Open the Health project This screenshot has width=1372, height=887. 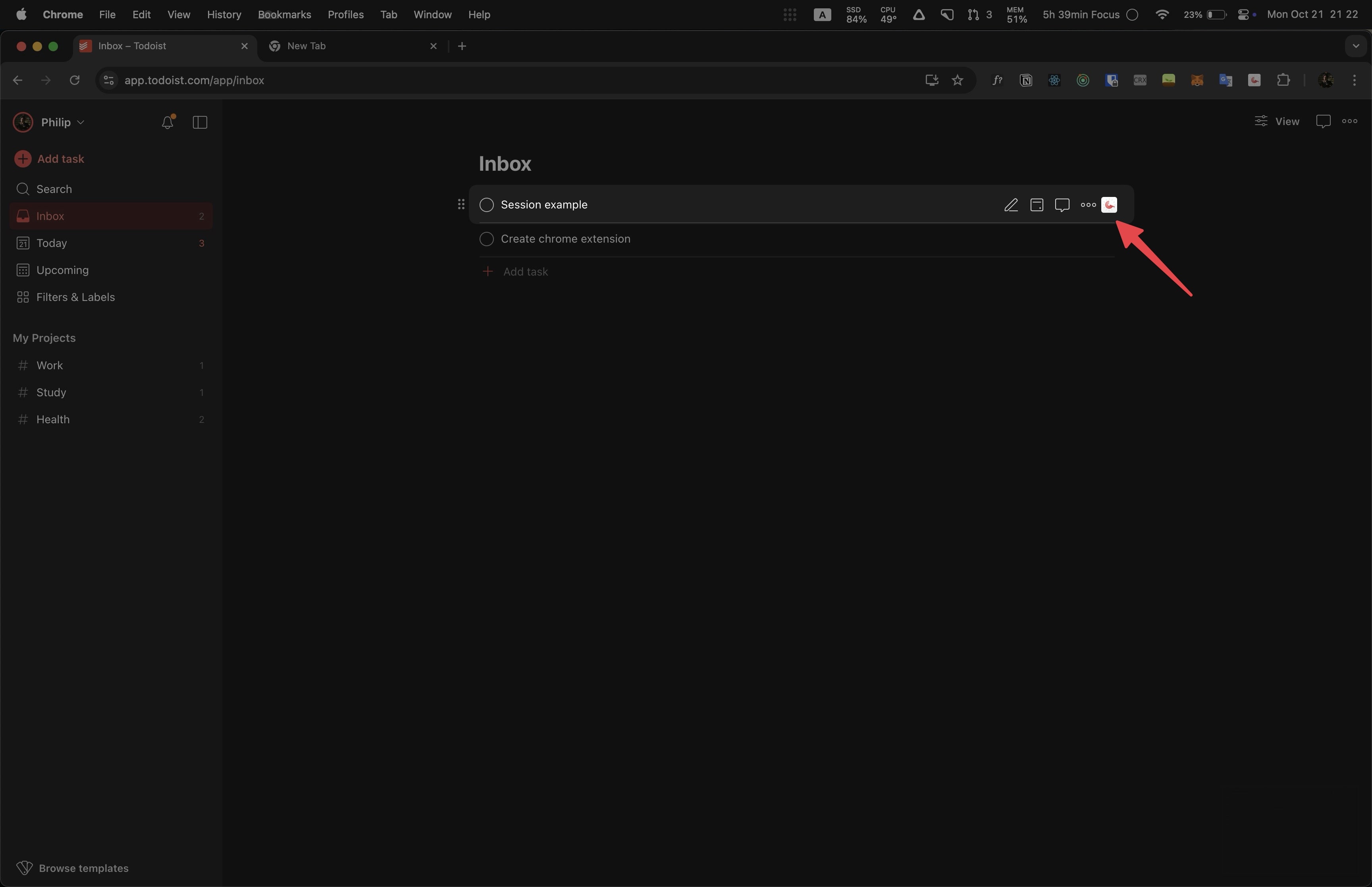[x=111, y=420]
